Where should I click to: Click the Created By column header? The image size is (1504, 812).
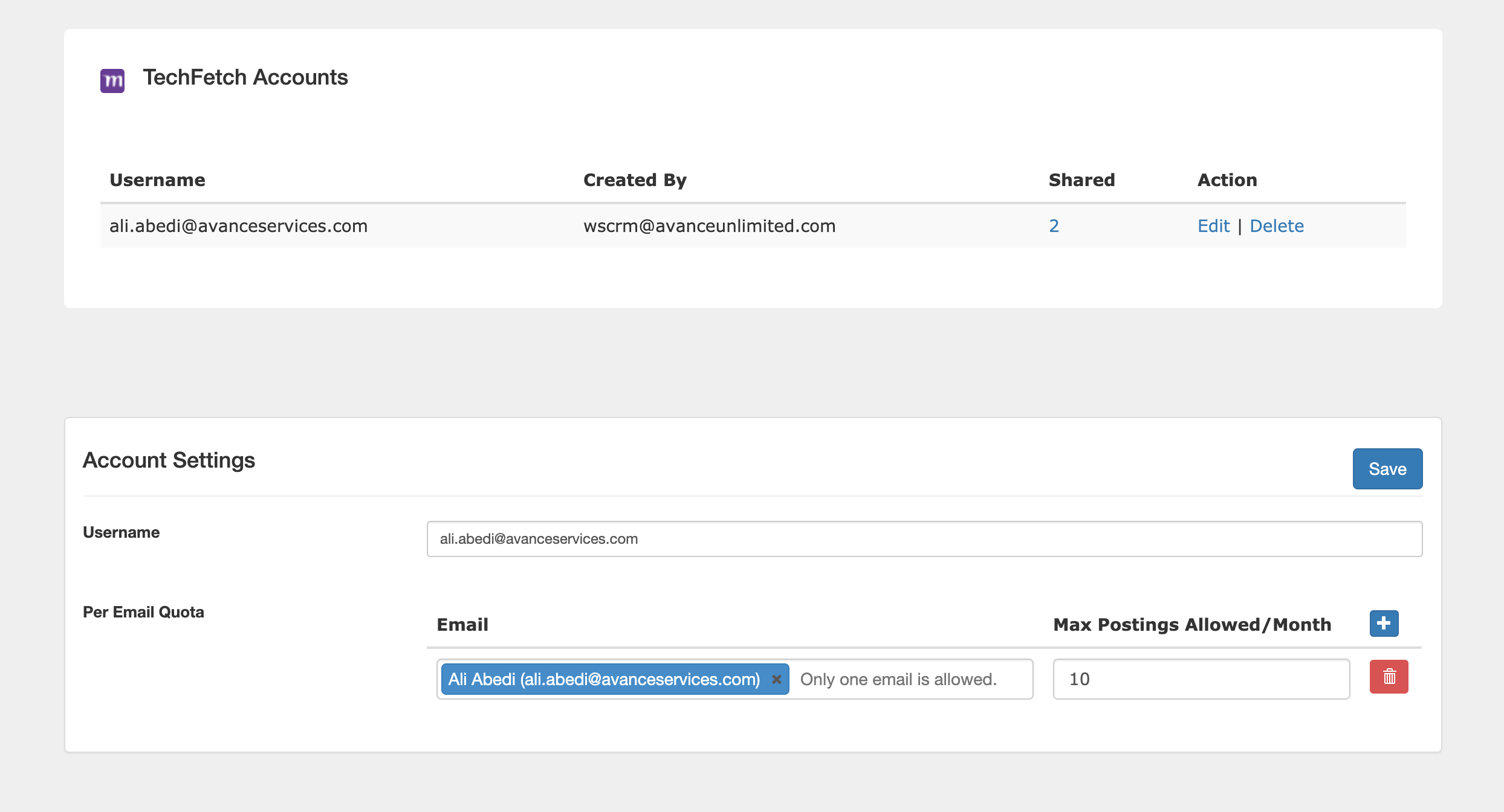[635, 180]
